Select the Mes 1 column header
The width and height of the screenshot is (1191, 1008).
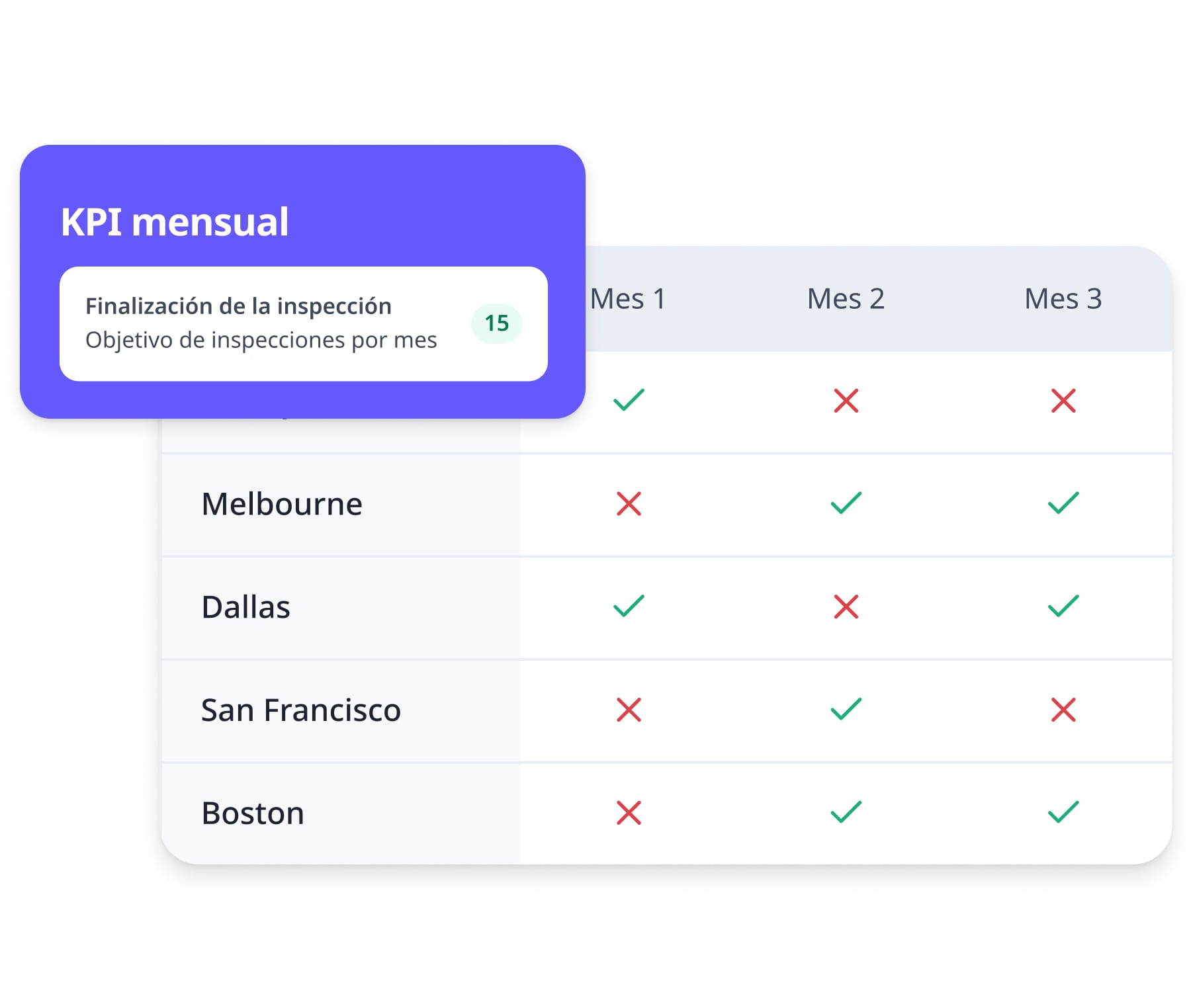[x=627, y=299]
